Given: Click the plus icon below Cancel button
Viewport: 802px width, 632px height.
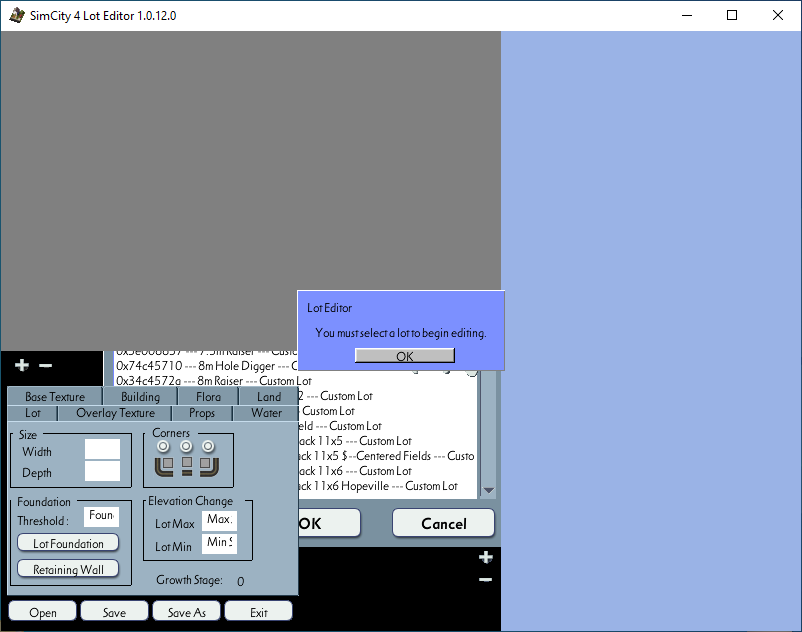Looking at the screenshot, I should (x=486, y=557).
